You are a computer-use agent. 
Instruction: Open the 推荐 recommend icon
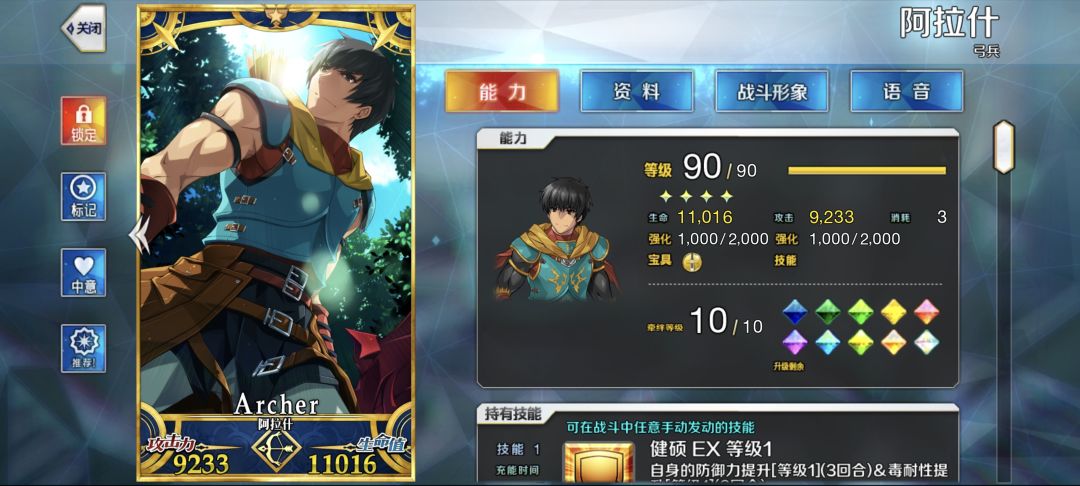[83, 348]
